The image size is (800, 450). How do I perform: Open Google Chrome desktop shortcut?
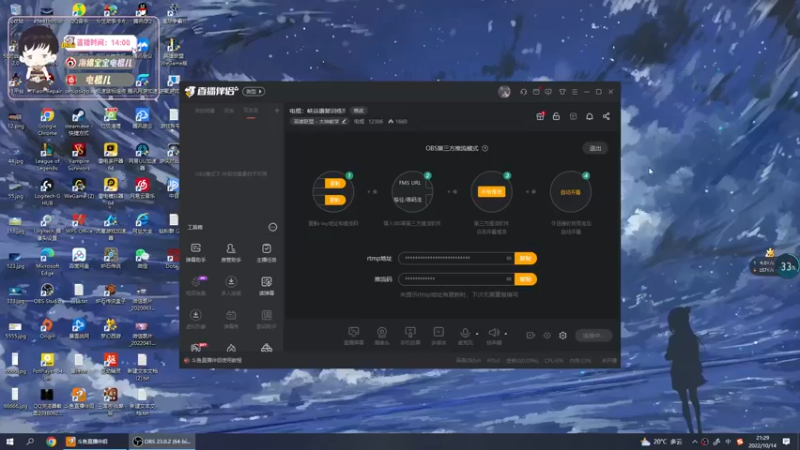pyautogui.click(x=47, y=122)
